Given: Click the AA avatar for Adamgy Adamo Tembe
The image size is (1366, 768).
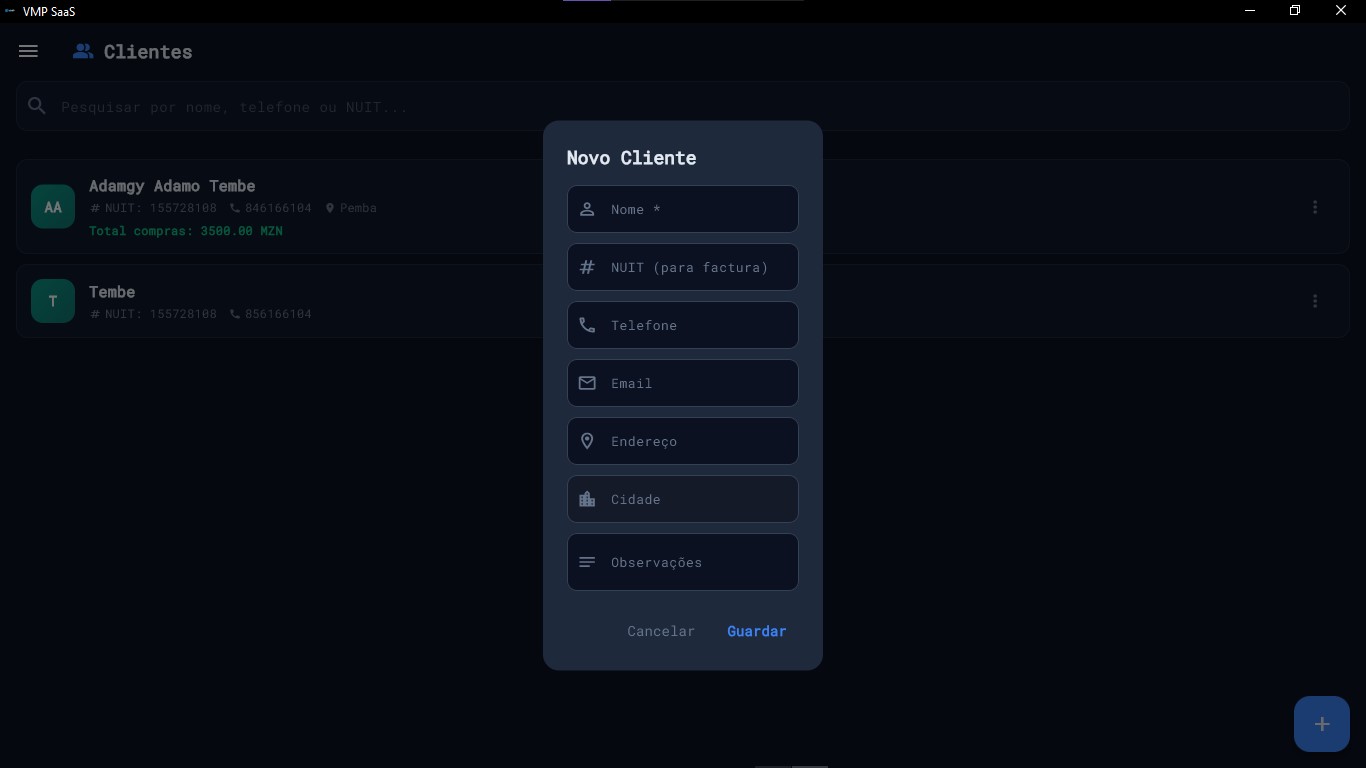Looking at the screenshot, I should pyautogui.click(x=53, y=207).
